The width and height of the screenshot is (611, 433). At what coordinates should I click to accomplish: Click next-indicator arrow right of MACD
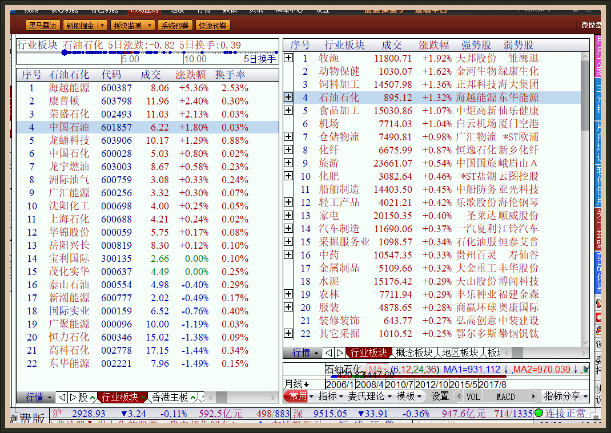[533, 396]
